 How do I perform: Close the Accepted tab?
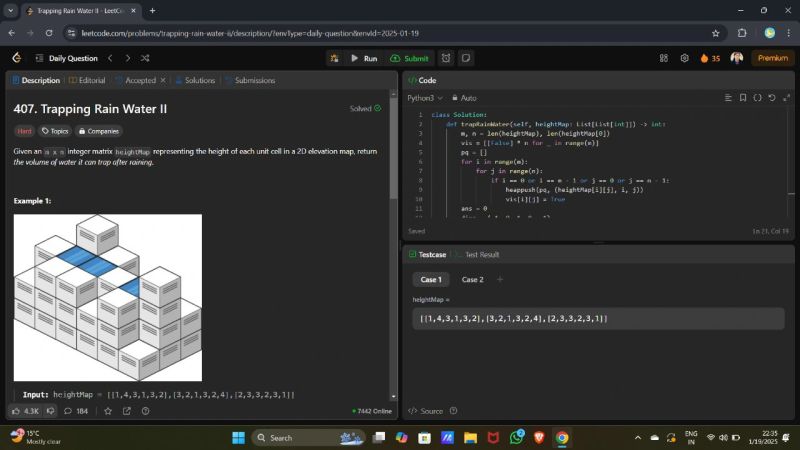point(163,80)
